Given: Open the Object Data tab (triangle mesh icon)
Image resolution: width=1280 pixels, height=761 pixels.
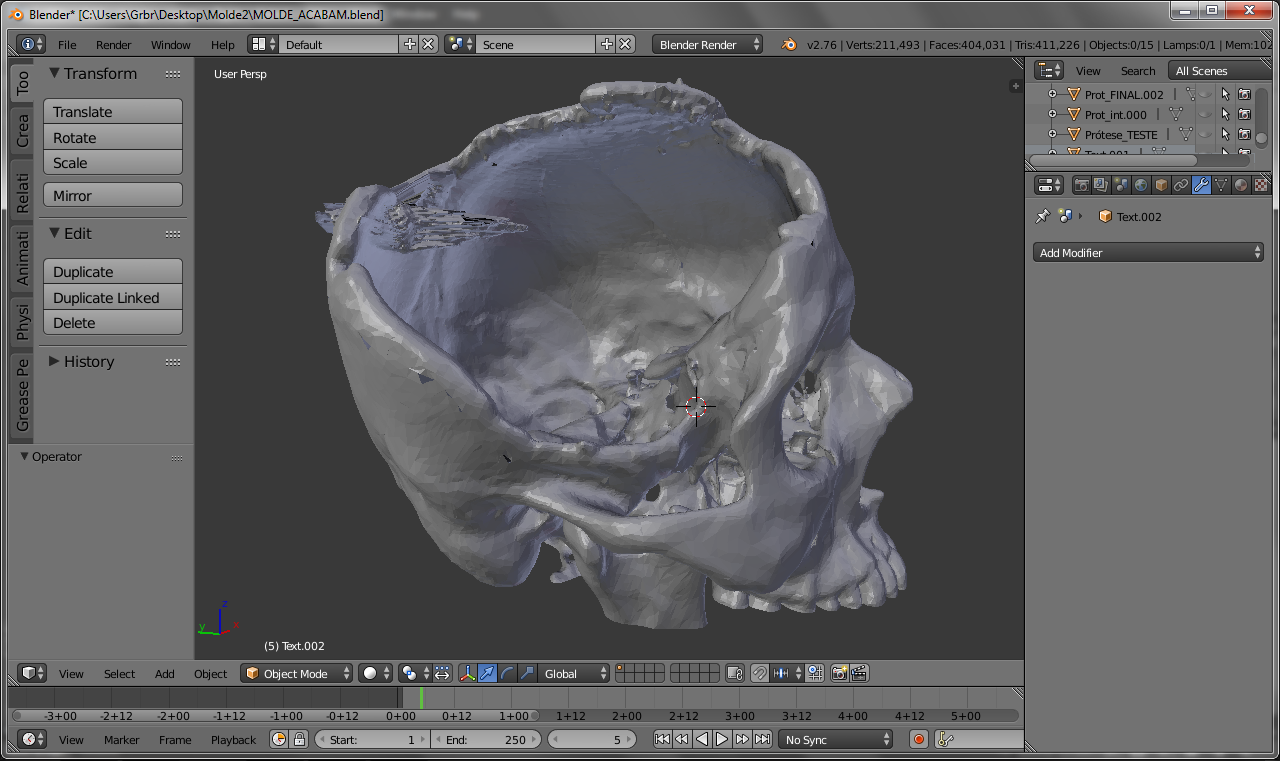Looking at the screenshot, I should [x=1221, y=185].
